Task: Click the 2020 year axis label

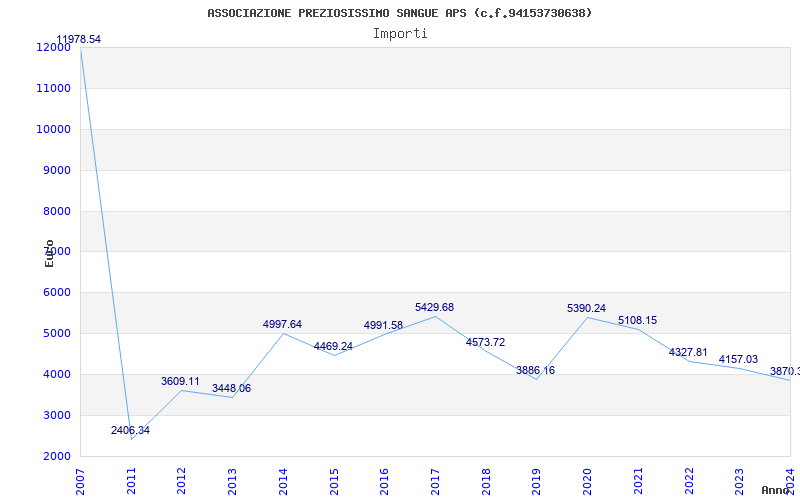Action: point(587,482)
